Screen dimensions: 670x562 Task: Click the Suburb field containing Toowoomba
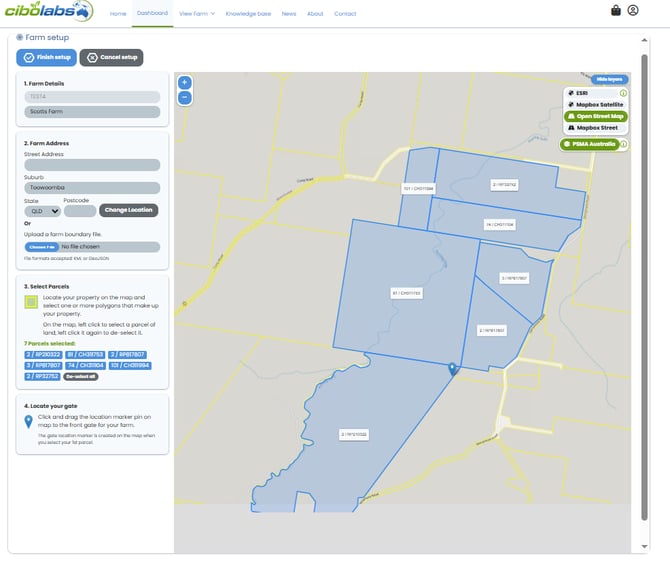point(92,188)
